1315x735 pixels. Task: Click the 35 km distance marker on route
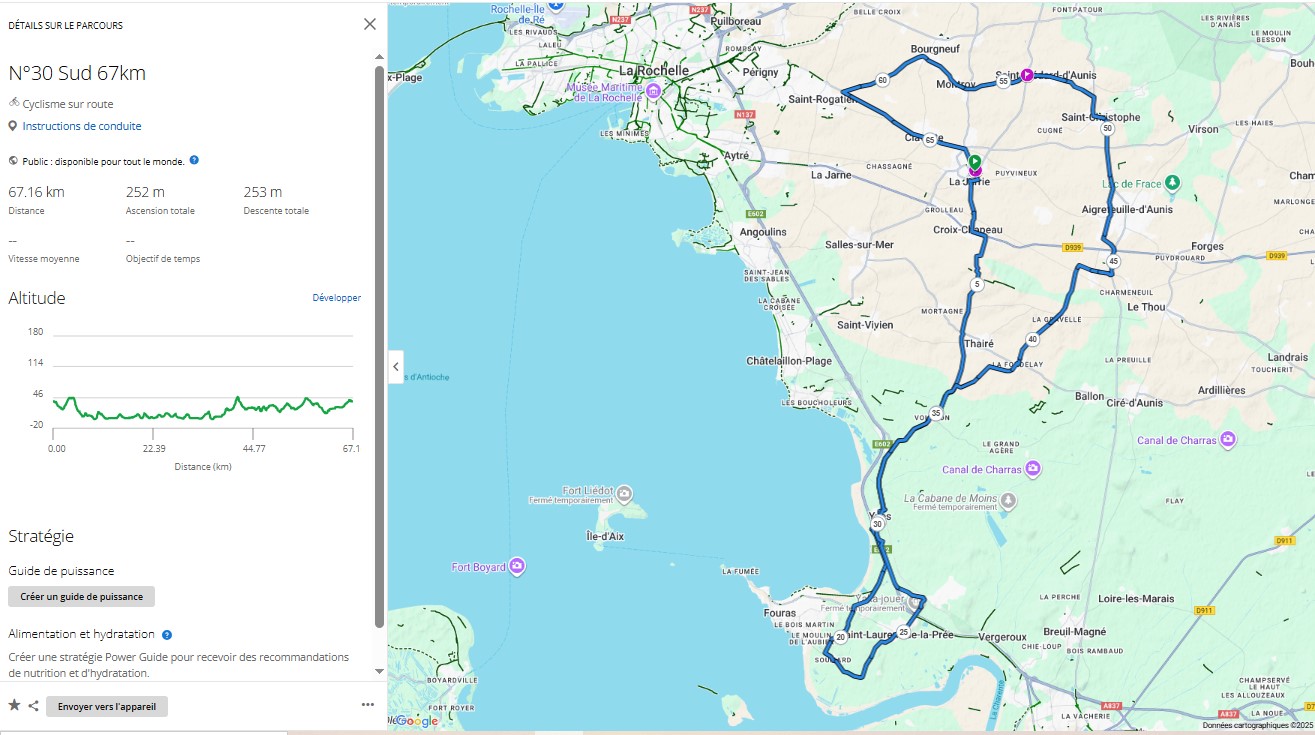click(x=936, y=413)
